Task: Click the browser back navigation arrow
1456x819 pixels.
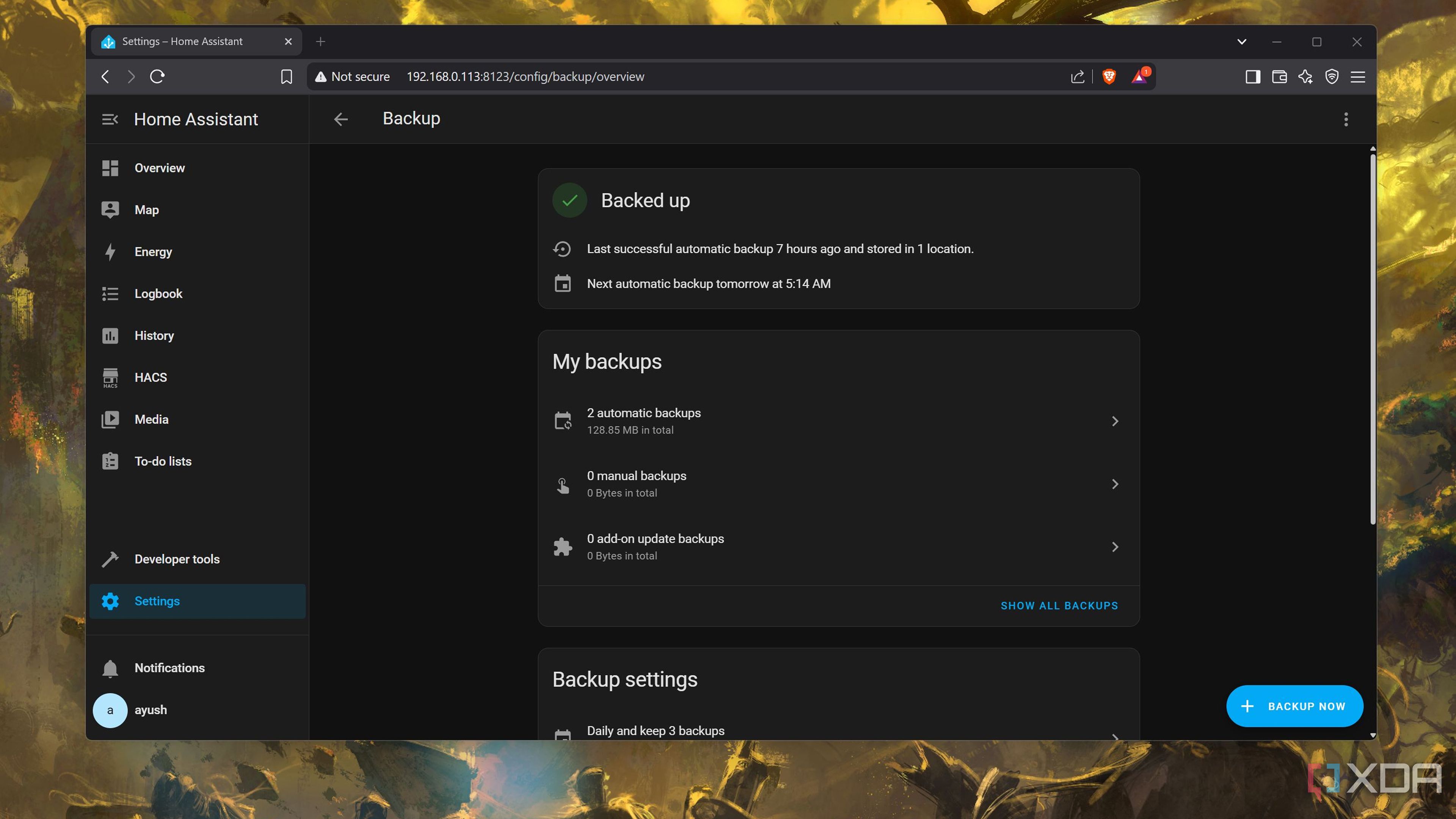Action: tap(105, 76)
